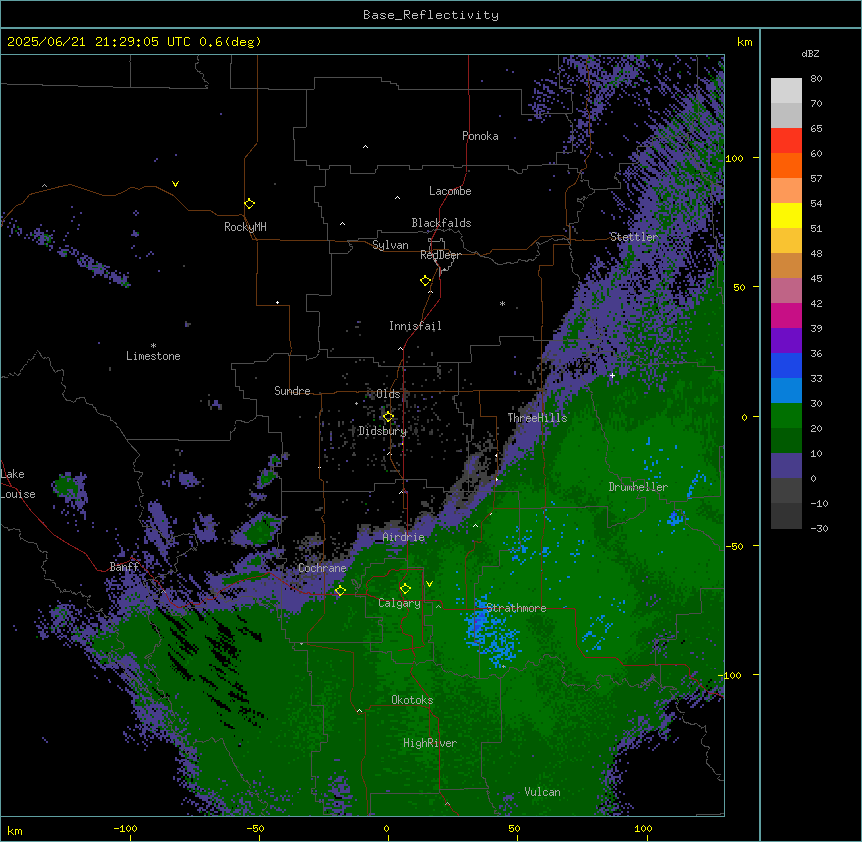Click the -30 value in the dBZ legend
Screen dimensions: 862x842
click(x=819, y=529)
